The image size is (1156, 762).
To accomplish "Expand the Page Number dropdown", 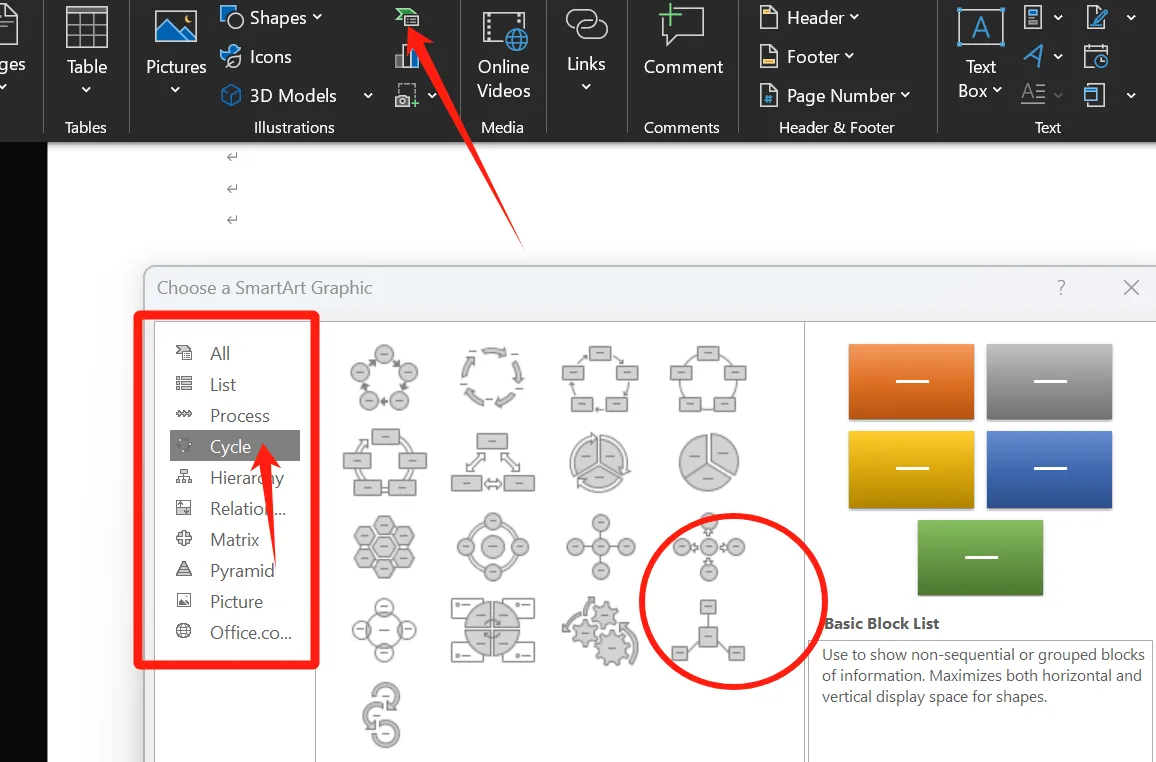I will click(836, 96).
